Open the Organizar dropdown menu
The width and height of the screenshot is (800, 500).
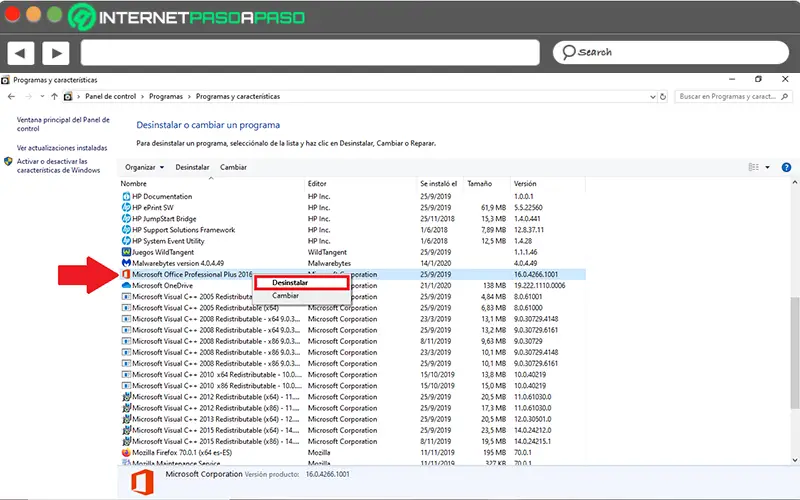144,167
